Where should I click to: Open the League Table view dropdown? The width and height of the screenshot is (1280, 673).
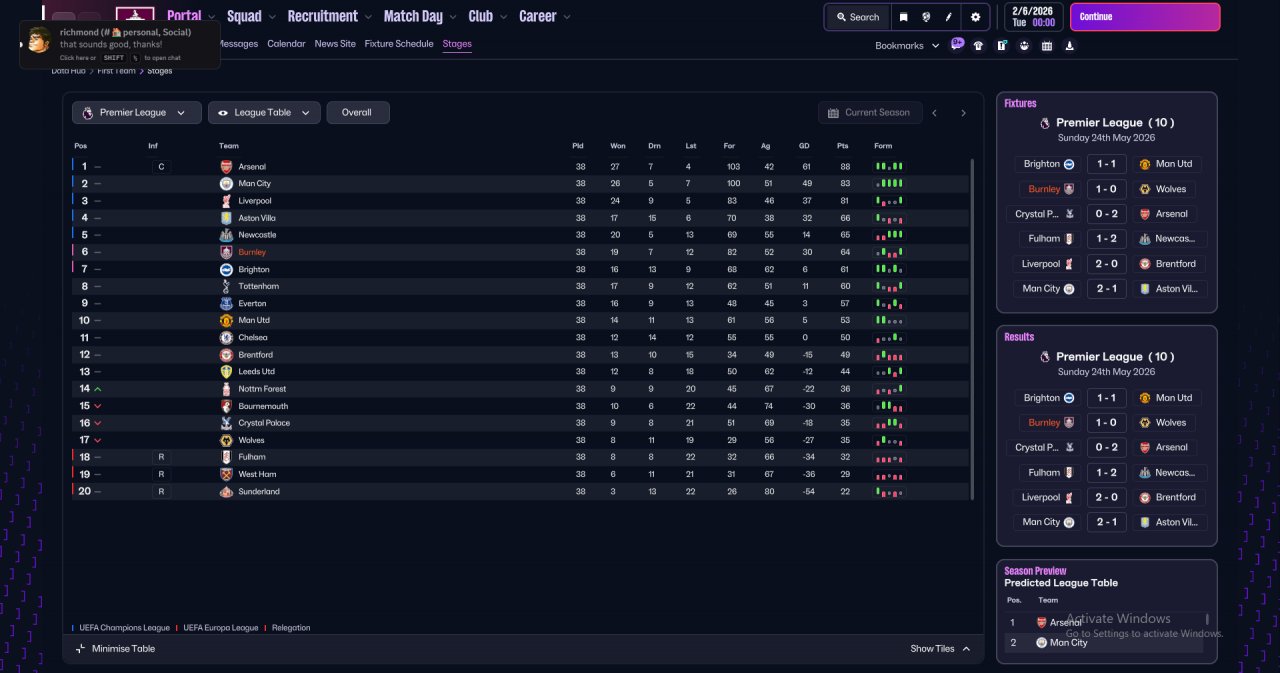click(x=265, y=113)
